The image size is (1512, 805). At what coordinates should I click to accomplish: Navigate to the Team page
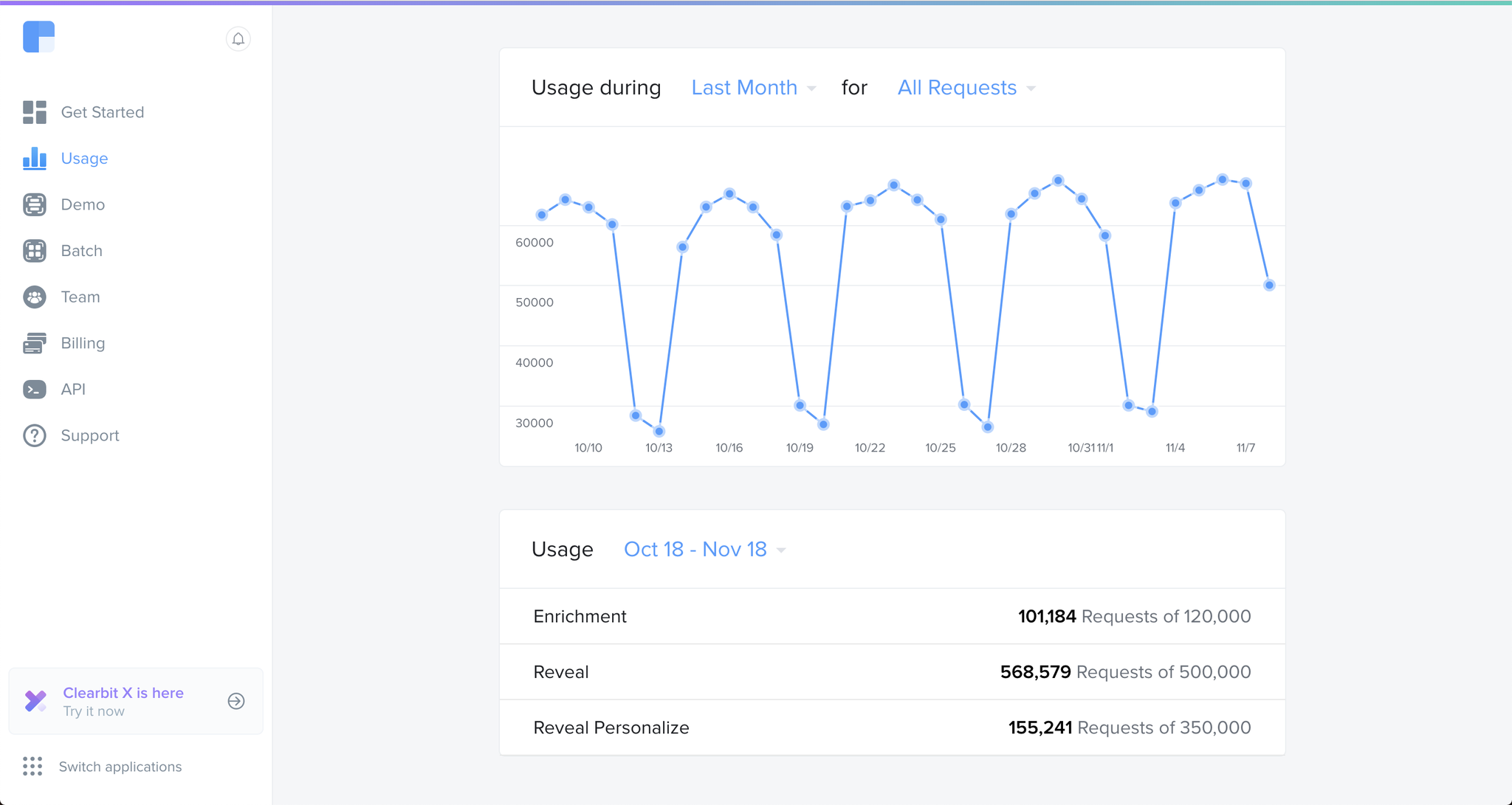pyautogui.click(x=80, y=297)
